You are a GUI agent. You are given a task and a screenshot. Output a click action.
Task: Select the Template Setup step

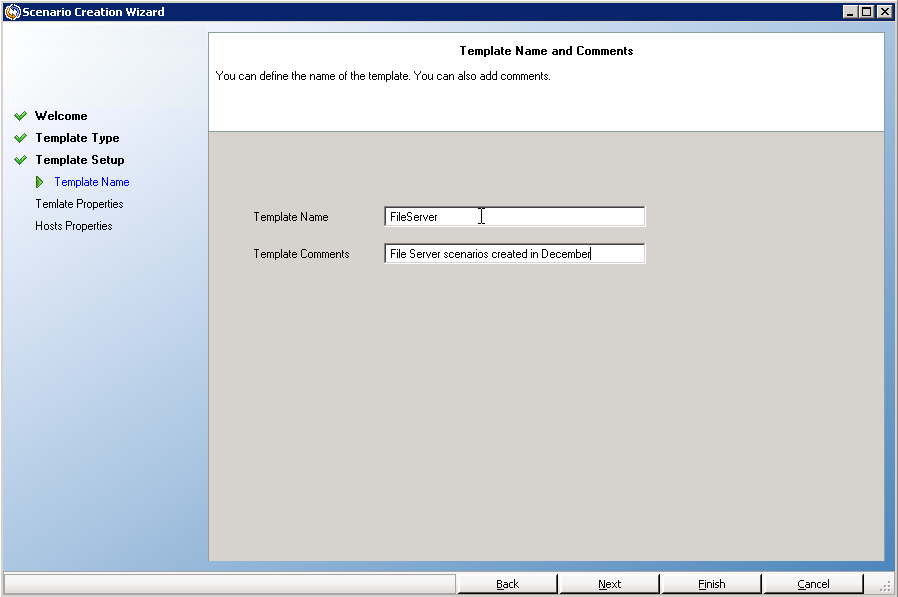coord(80,160)
